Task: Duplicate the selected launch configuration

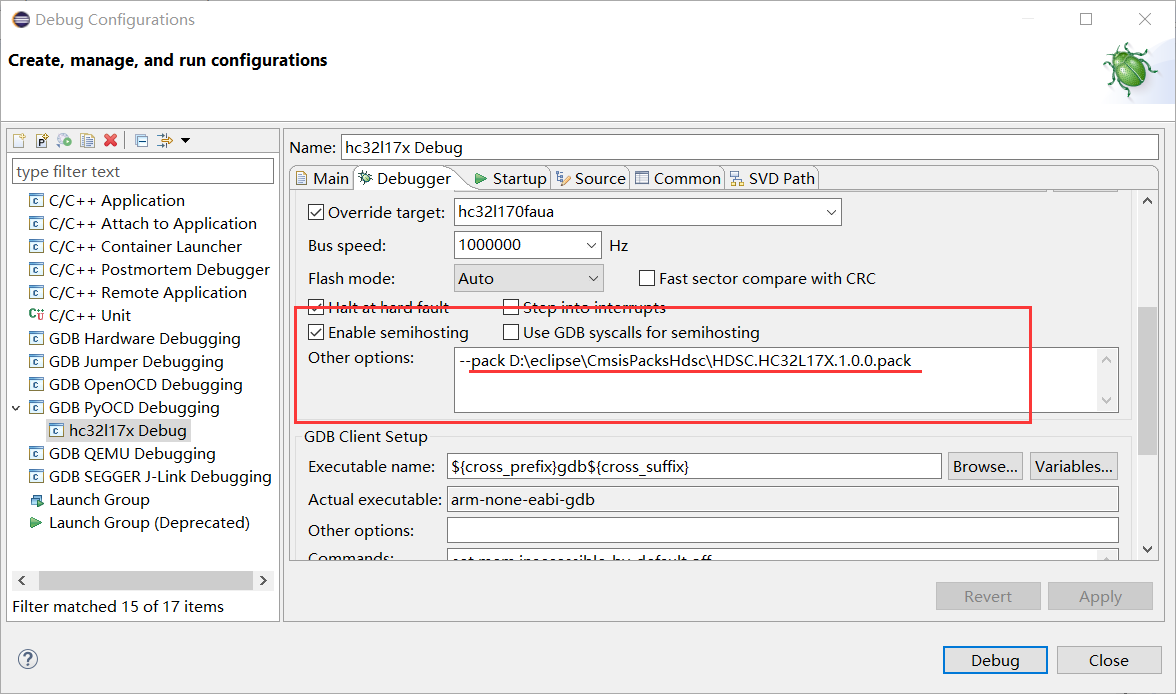Action: click(87, 140)
